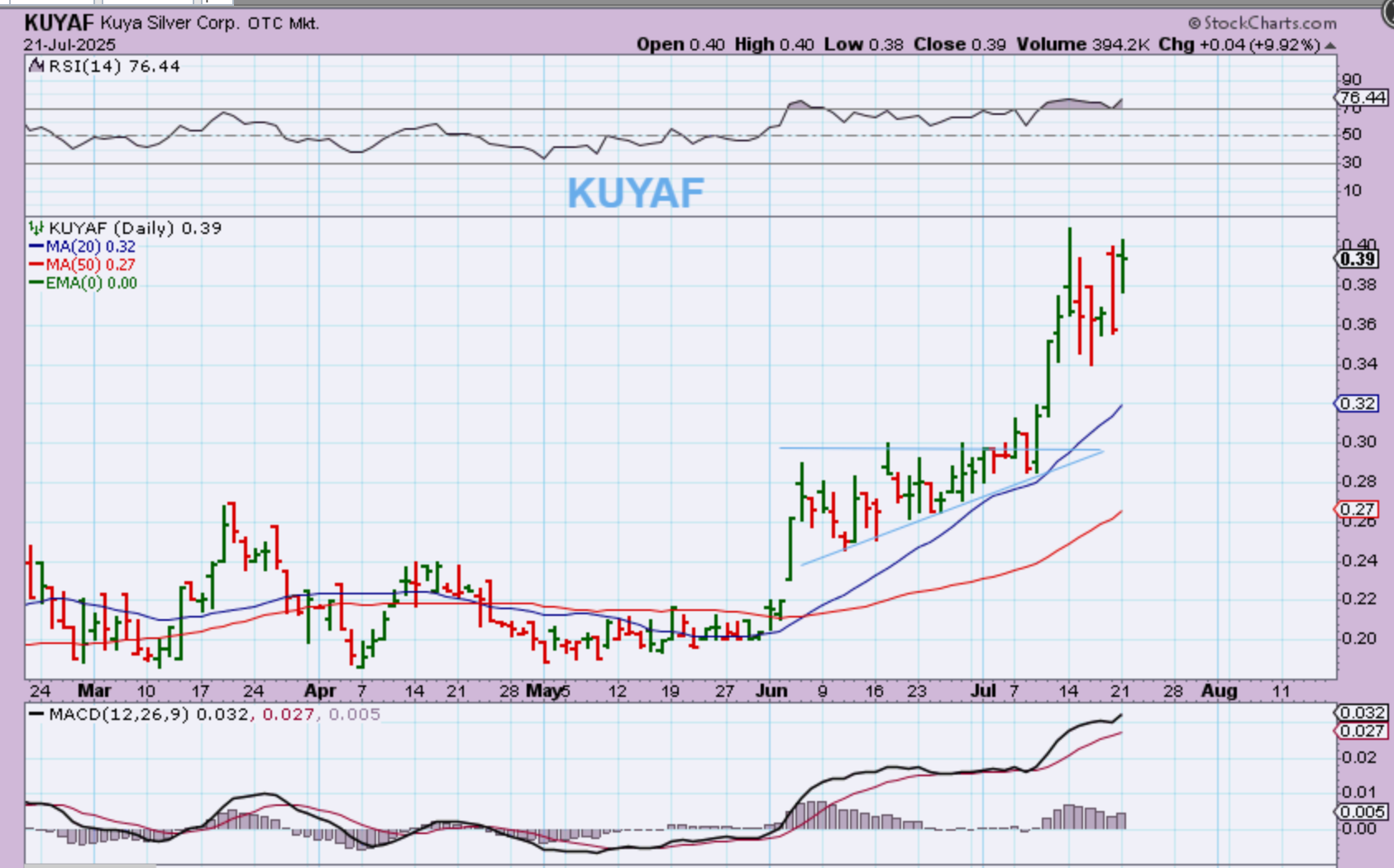Viewport: 1394px width, 868px height.
Task: Click the "MA(50) 0.27" legend text
Action: coord(91,265)
